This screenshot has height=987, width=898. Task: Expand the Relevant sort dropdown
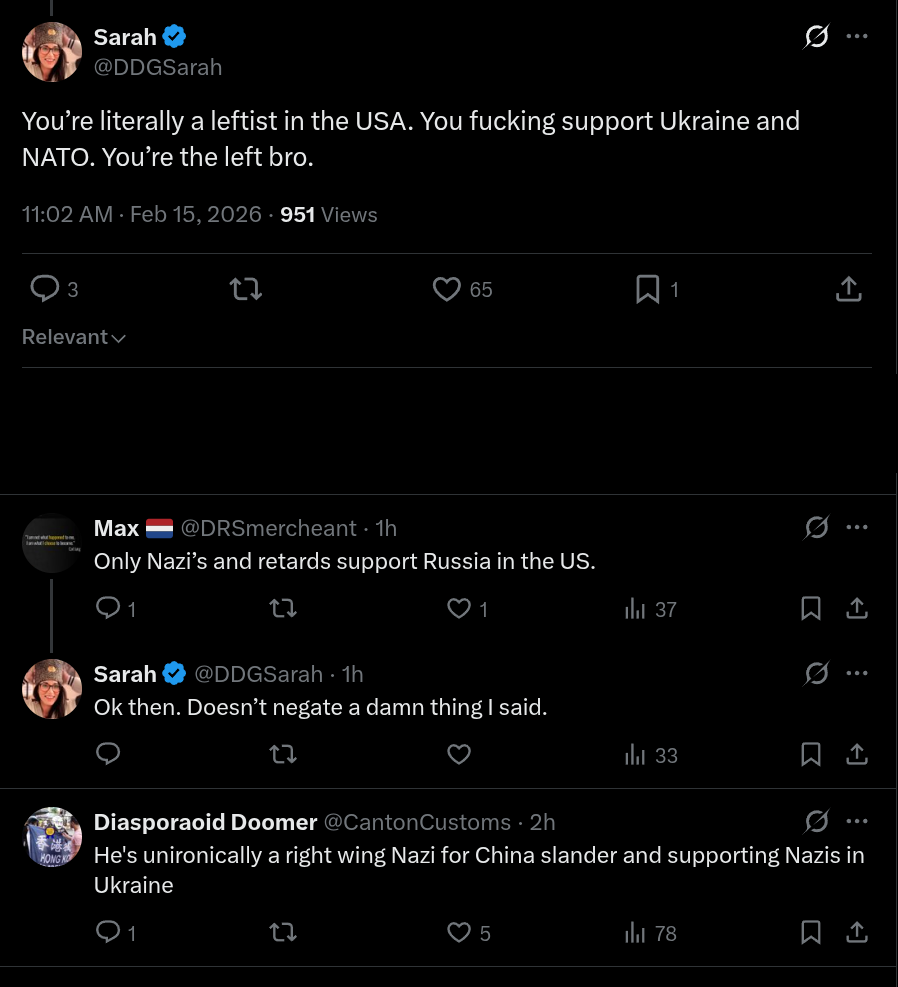pos(74,337)
